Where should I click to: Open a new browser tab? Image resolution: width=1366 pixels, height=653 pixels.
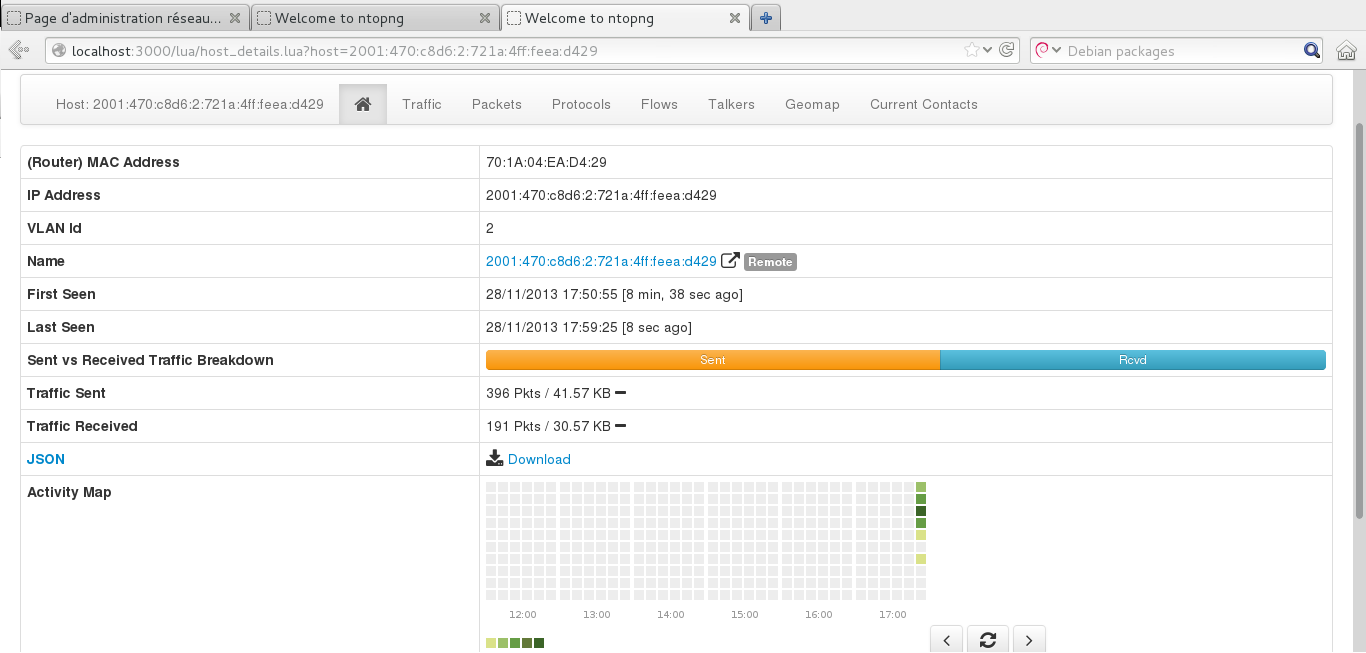pos(766,18)
